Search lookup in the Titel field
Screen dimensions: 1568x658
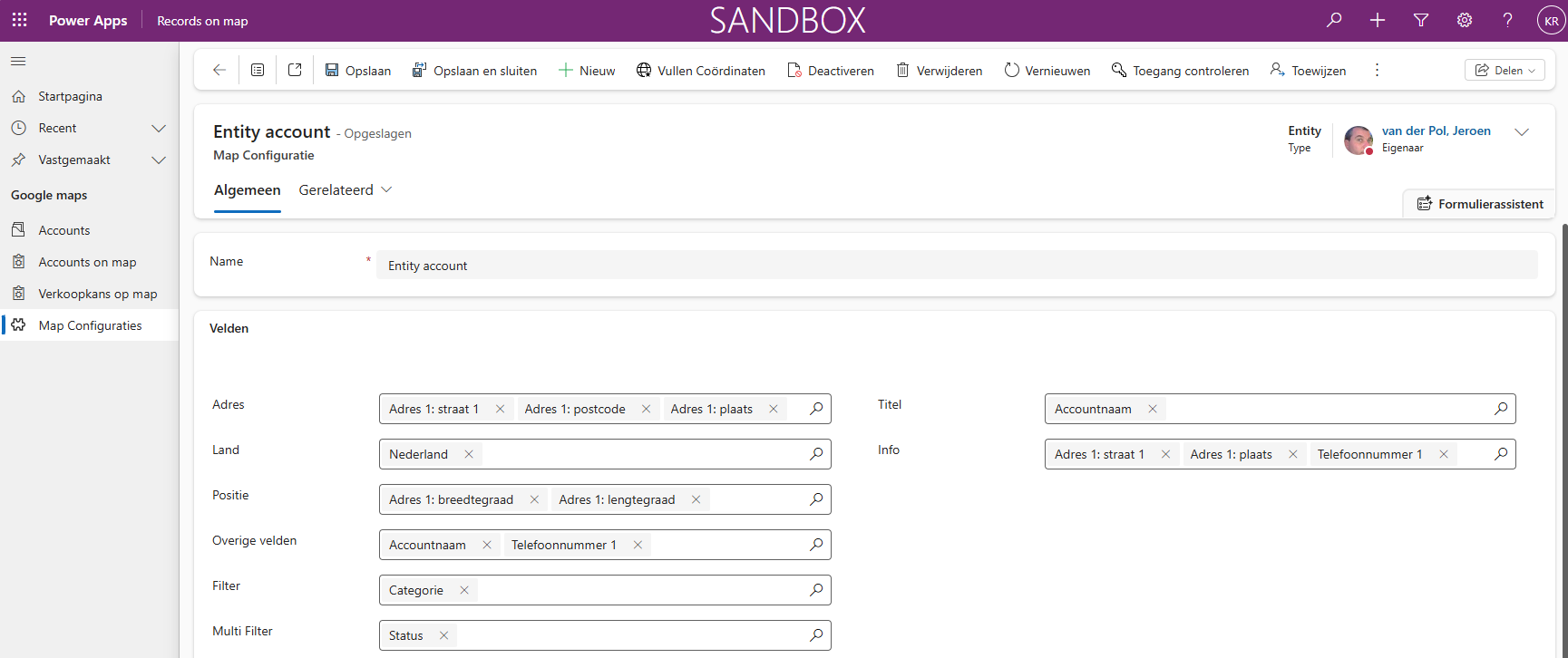(x=1501, y=409)
